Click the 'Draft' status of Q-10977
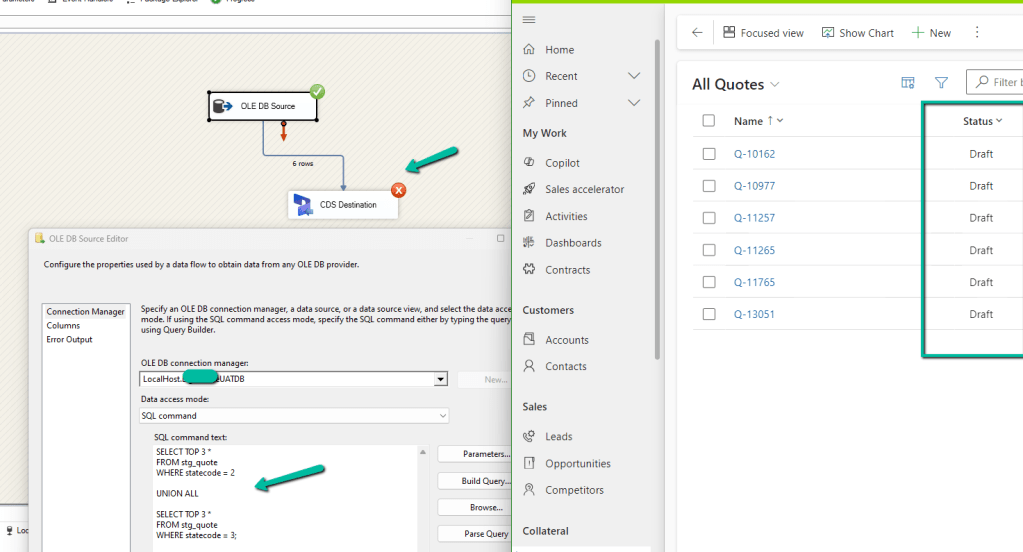This screenshot has height=552, width=1023. click(981, 186)
